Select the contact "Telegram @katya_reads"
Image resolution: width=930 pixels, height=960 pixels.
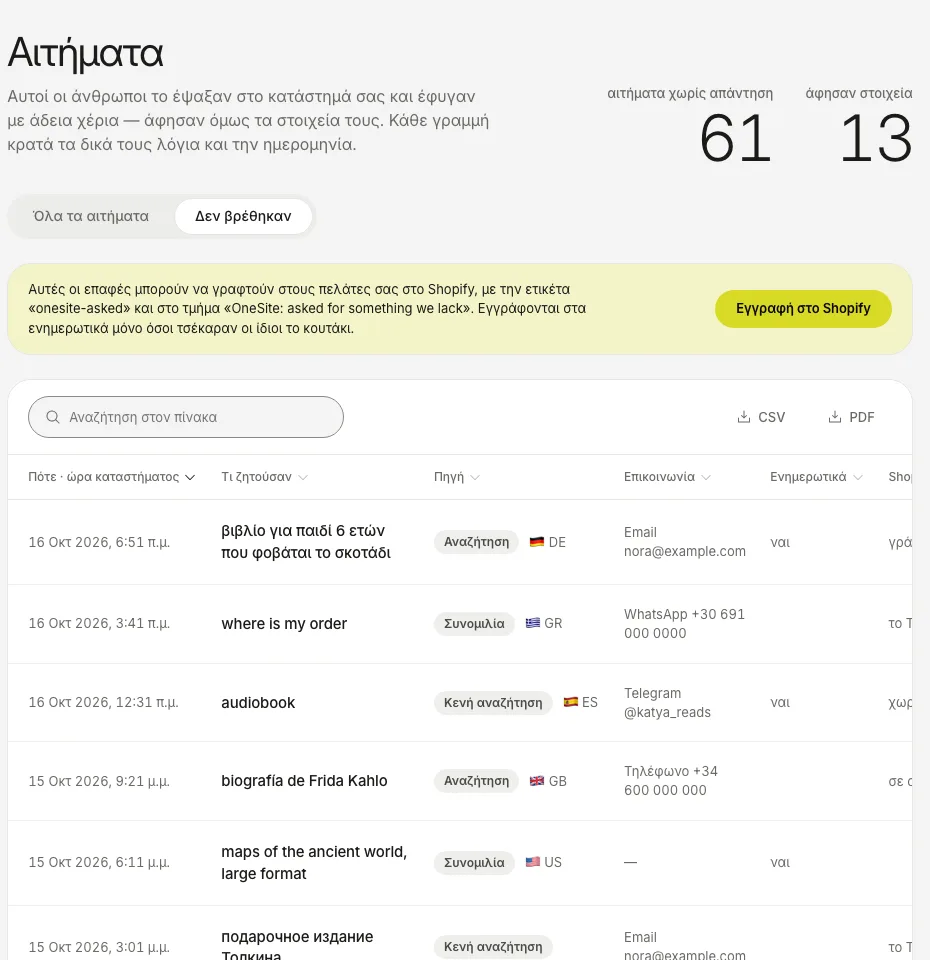667,703
